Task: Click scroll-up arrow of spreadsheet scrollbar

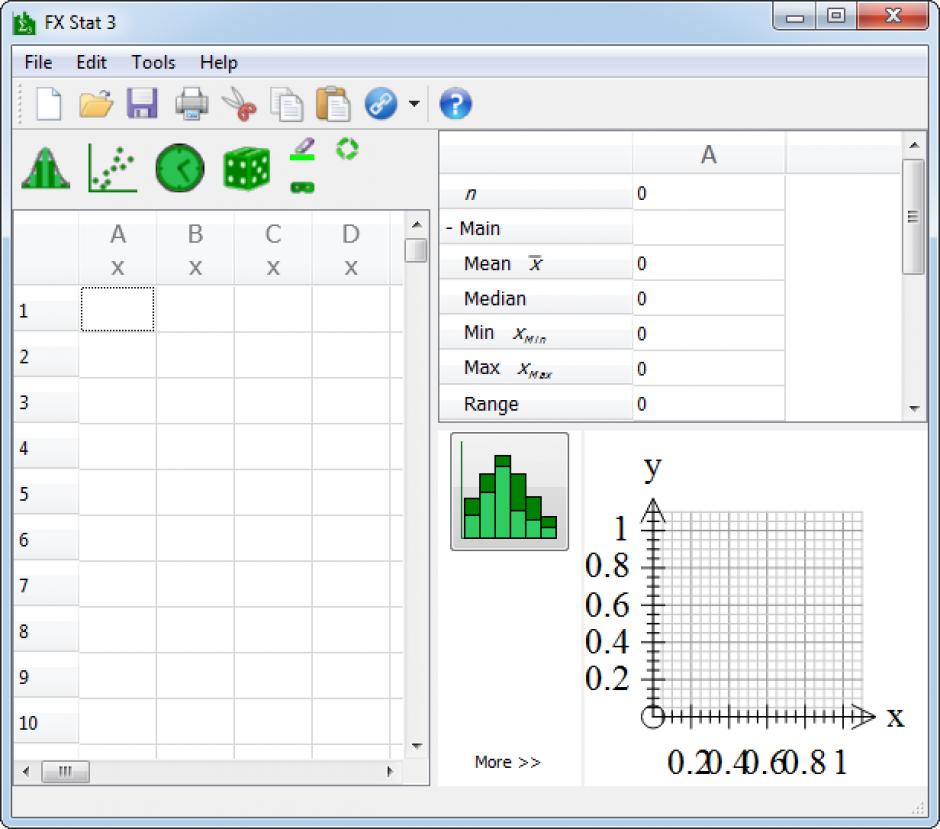Action: 417,225
